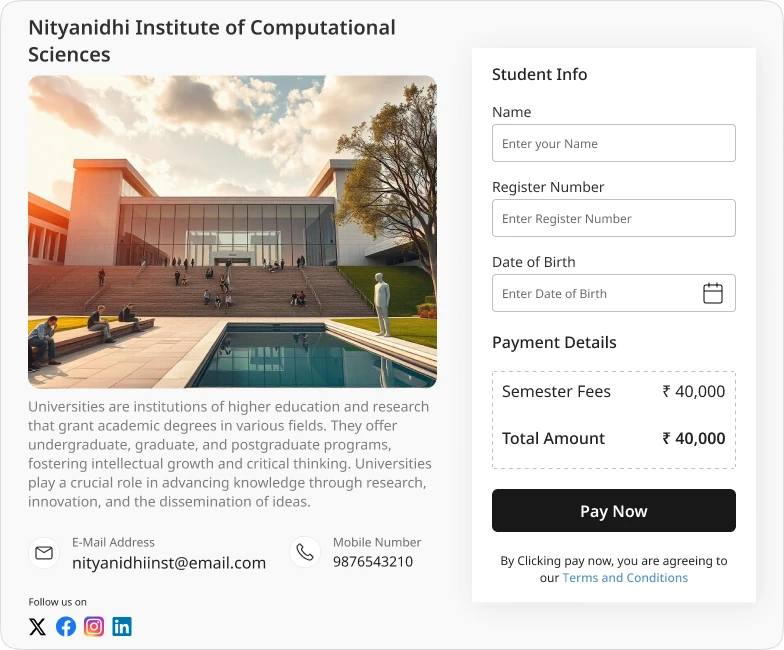Focus the Enter your Name field
The height and width of the screenshot is (650, 784).
coord(614,143)
